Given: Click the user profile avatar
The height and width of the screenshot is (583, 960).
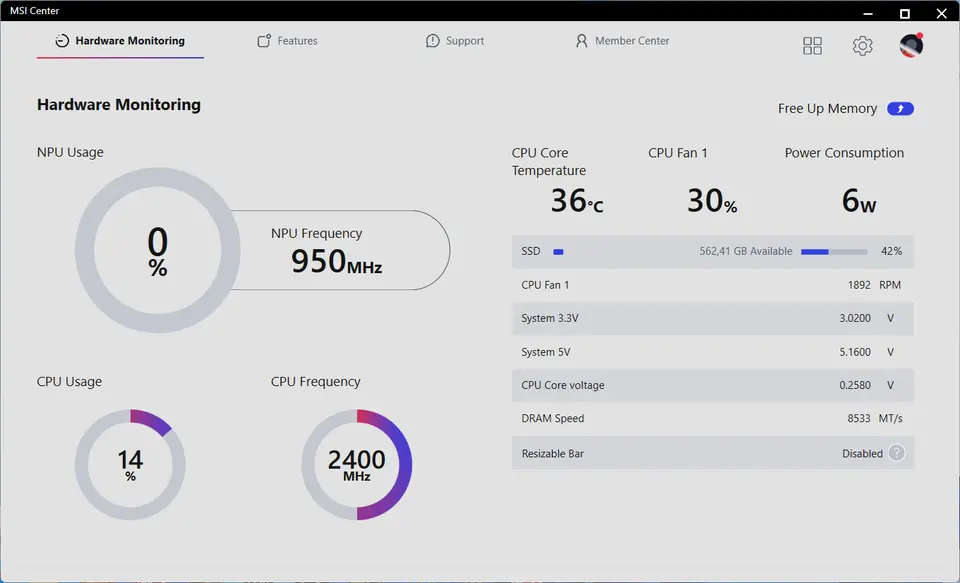Looking at the screenshot, I should (911, 45).
